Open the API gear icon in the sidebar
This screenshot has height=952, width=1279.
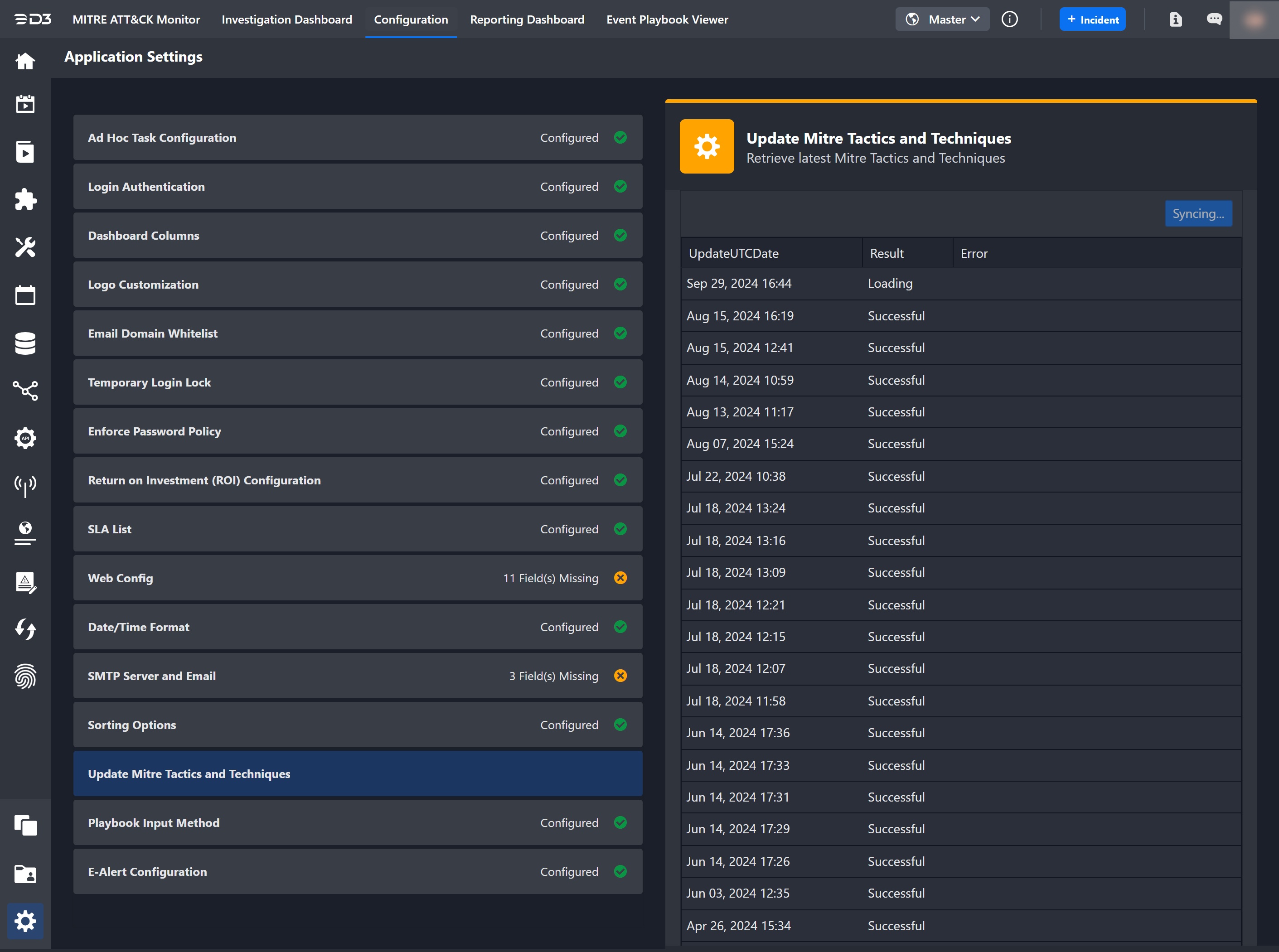[x=25, y=438]
